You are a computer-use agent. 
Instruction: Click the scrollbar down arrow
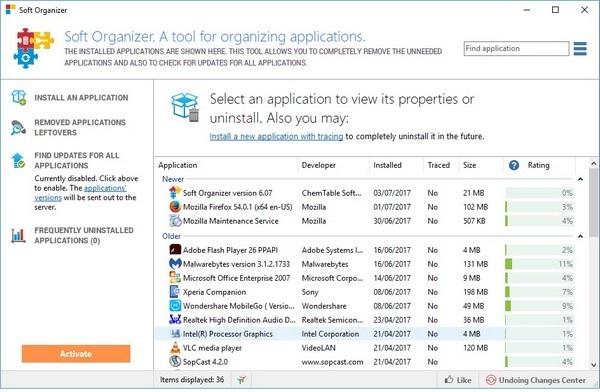click(x=593, y=365)
